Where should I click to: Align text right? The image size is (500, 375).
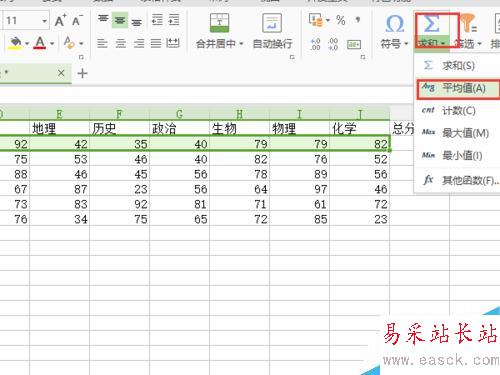139,43
